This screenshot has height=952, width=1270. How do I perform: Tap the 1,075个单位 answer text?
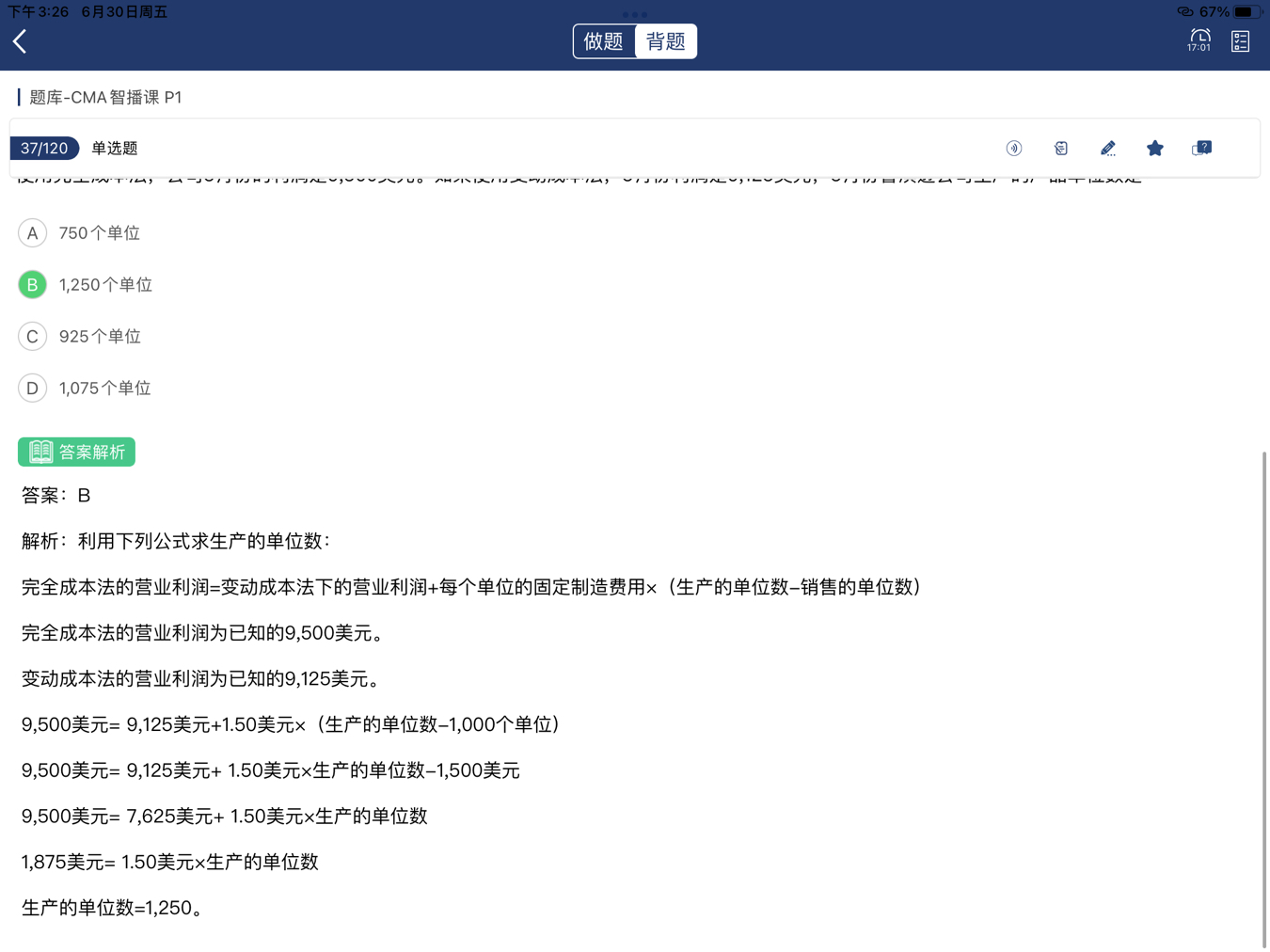tap(104, 389)
